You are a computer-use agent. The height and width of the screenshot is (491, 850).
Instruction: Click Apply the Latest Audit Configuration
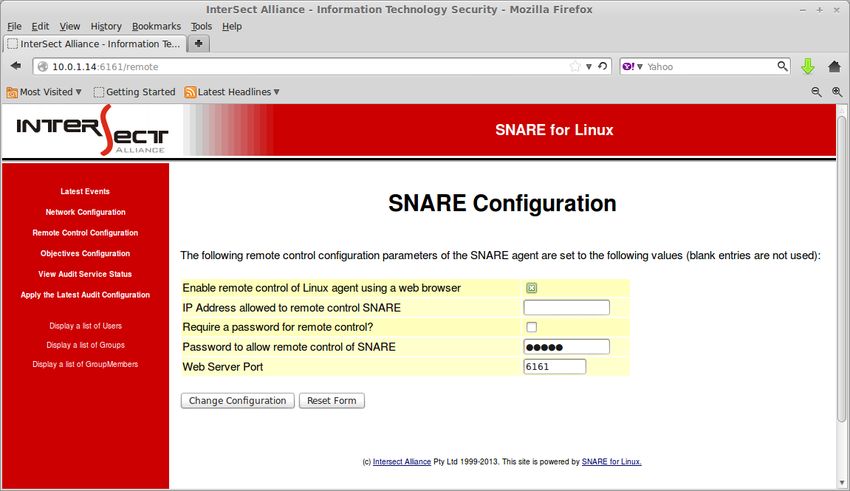[x=85, y=294]
